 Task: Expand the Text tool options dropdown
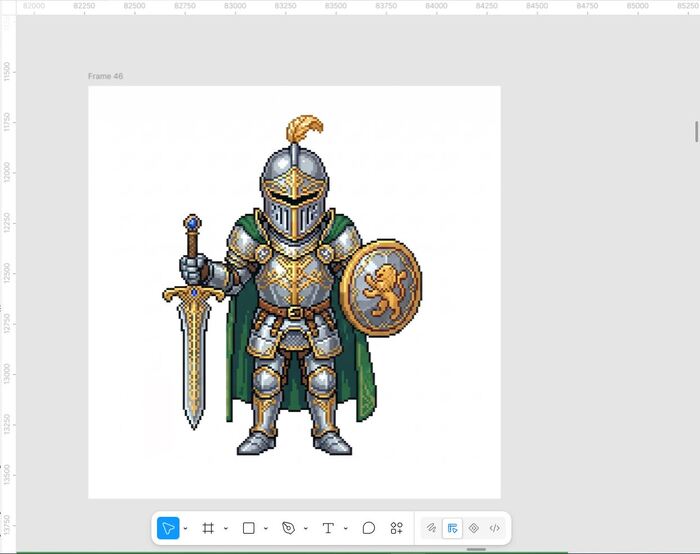(346, 529)
